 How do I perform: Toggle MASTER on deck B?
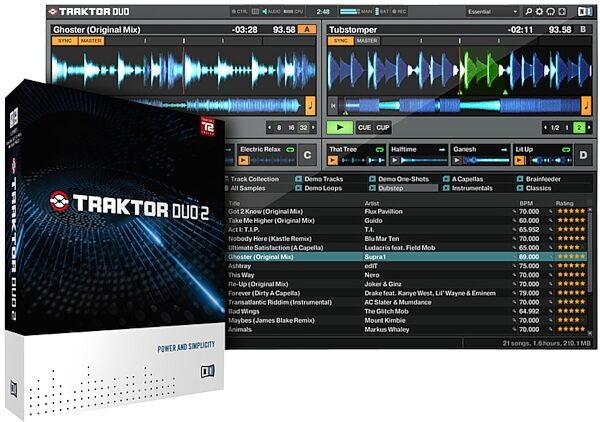[367, 41]
